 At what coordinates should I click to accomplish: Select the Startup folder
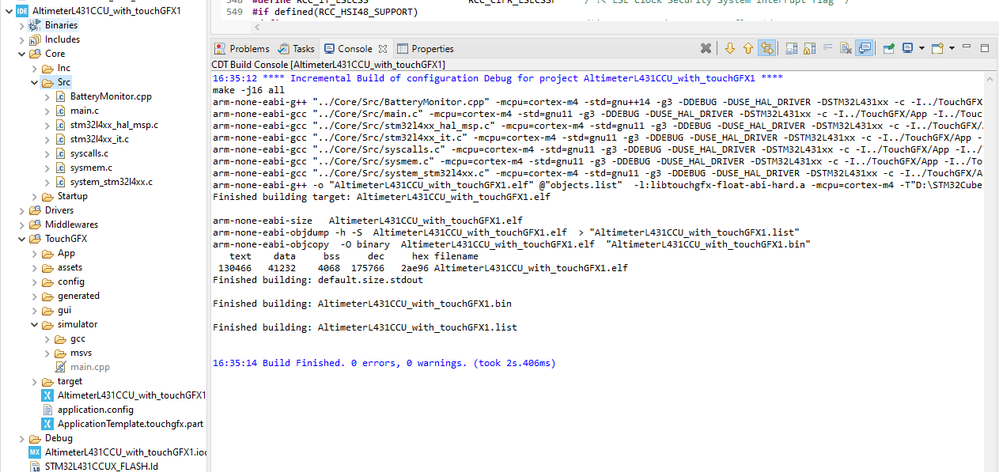pyautogui.click(x=64, y=196)
